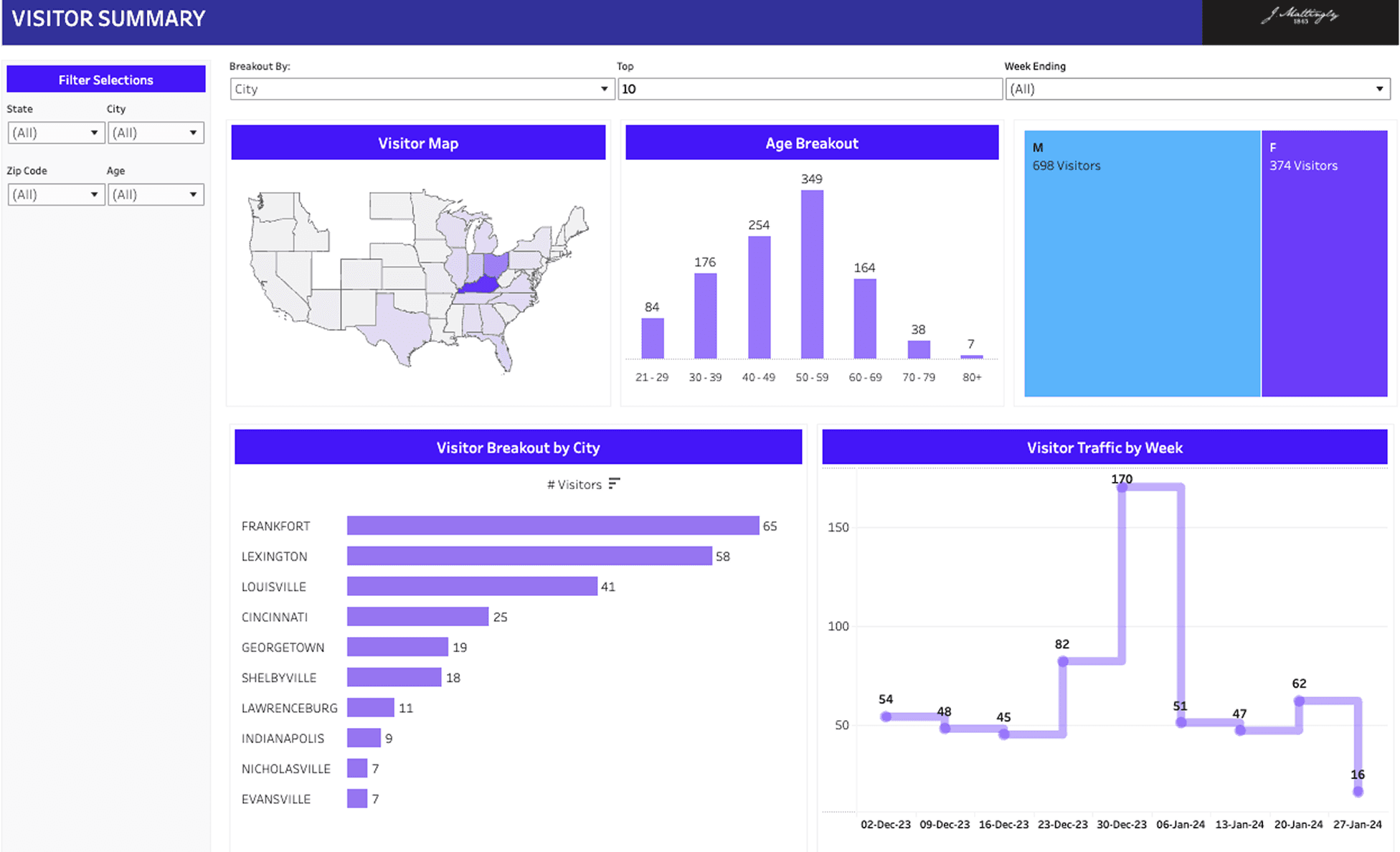Open the Zip Code filter dropdown

(56, 194)
